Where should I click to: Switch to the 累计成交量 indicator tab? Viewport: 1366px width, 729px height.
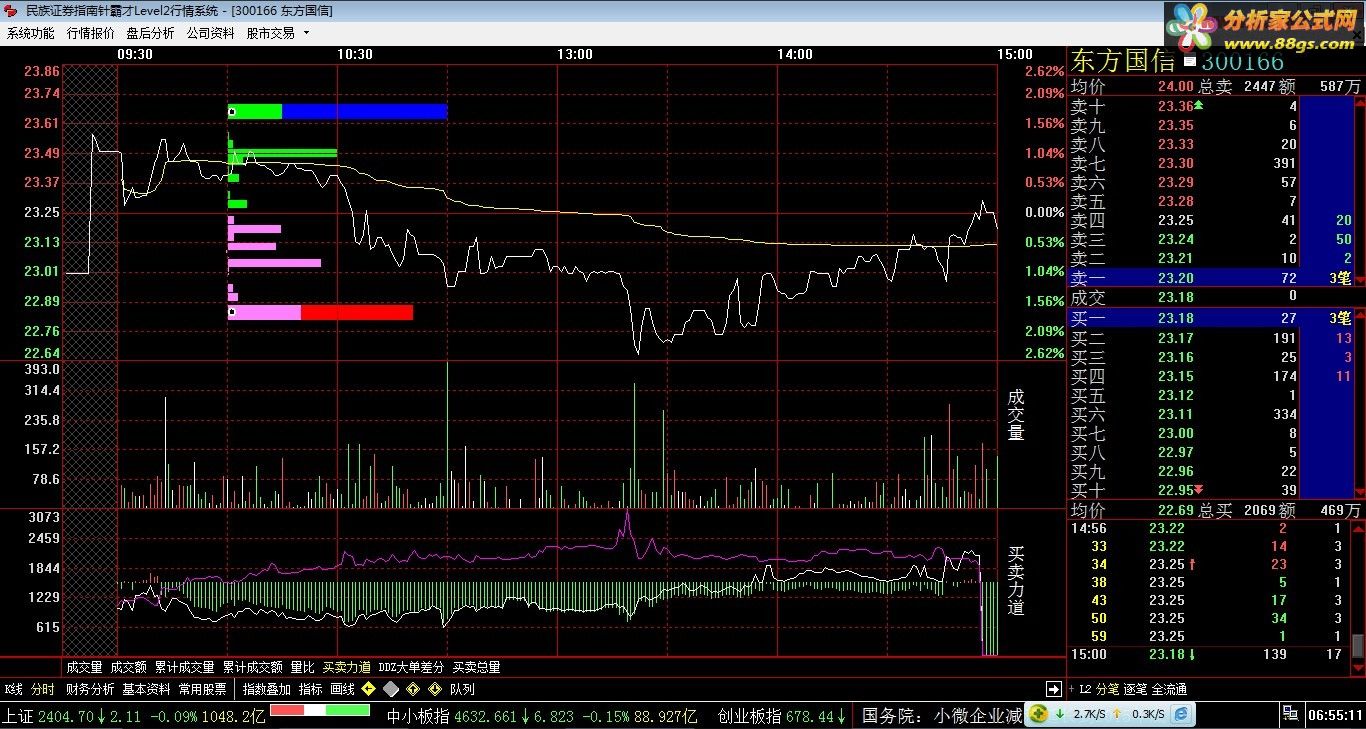[184, 667]
